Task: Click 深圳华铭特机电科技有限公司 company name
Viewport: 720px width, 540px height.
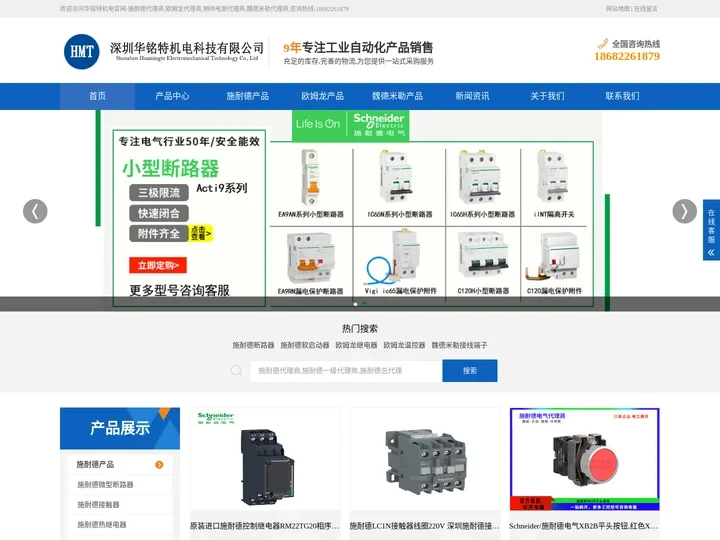Action: (187, 48)
